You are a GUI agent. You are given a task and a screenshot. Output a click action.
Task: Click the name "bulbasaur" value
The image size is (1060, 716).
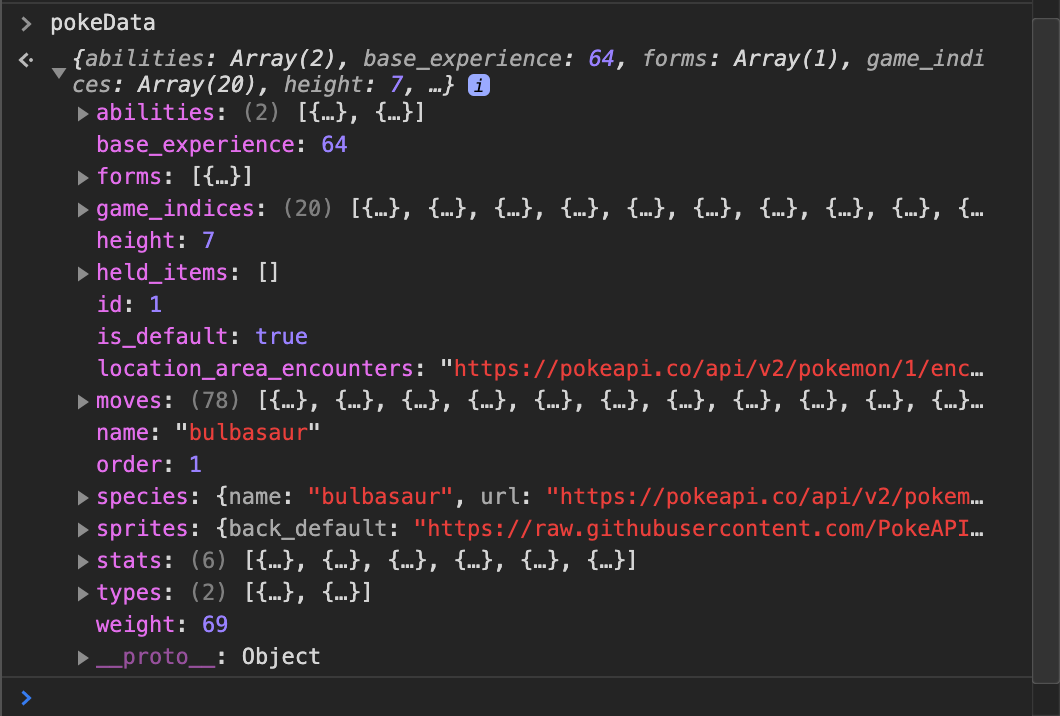click(x=247, y=433)
